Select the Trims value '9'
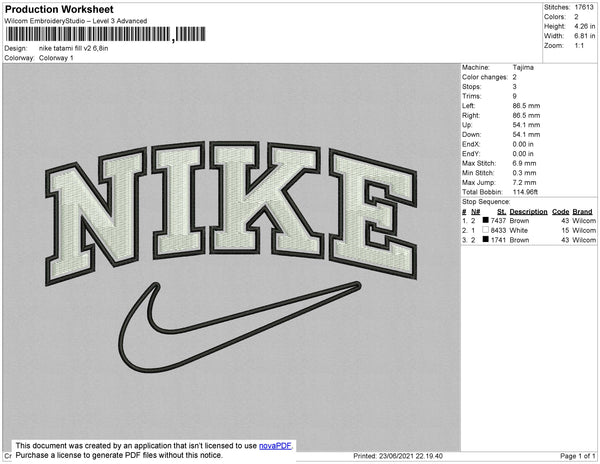Screen dimensions: 600x464 click(x=515, y=96)
